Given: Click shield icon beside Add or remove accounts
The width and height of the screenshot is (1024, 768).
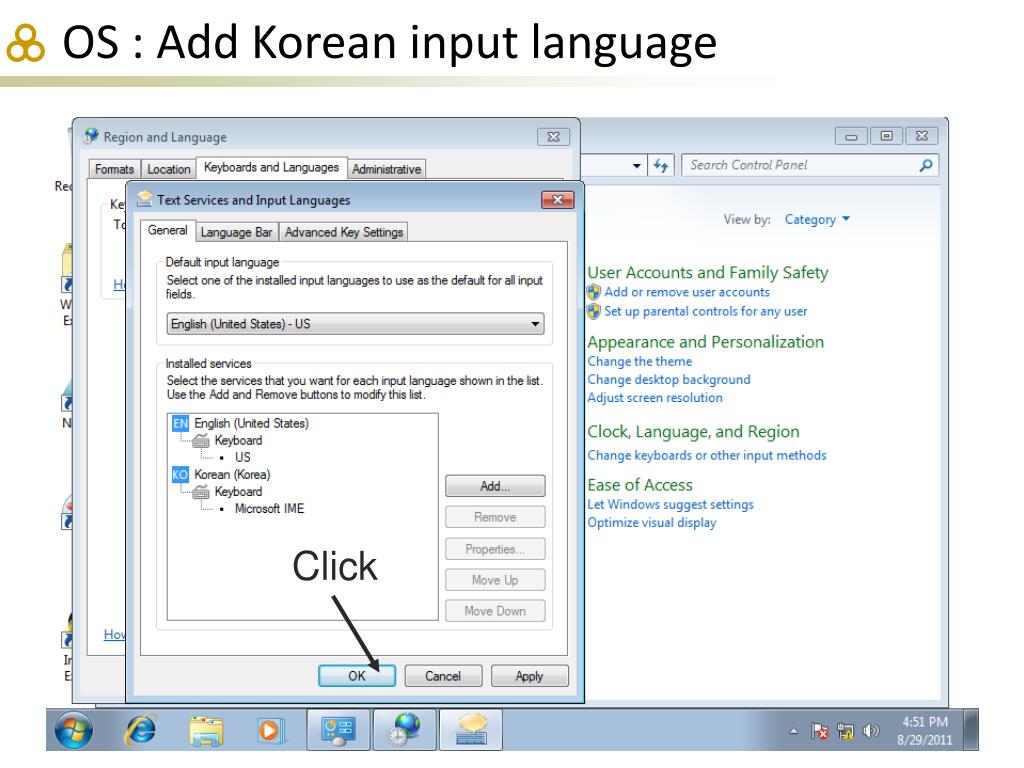Looking at the screenshot, I should 594,292.
